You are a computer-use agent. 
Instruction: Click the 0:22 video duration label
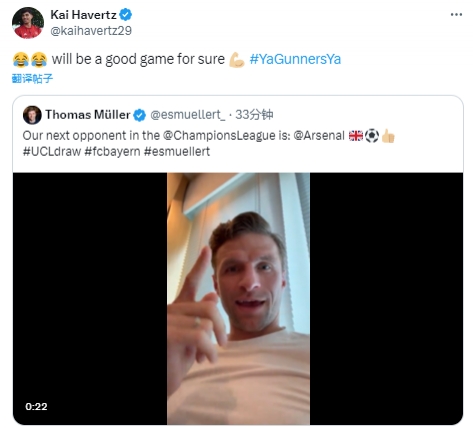[x=36, y=407]
